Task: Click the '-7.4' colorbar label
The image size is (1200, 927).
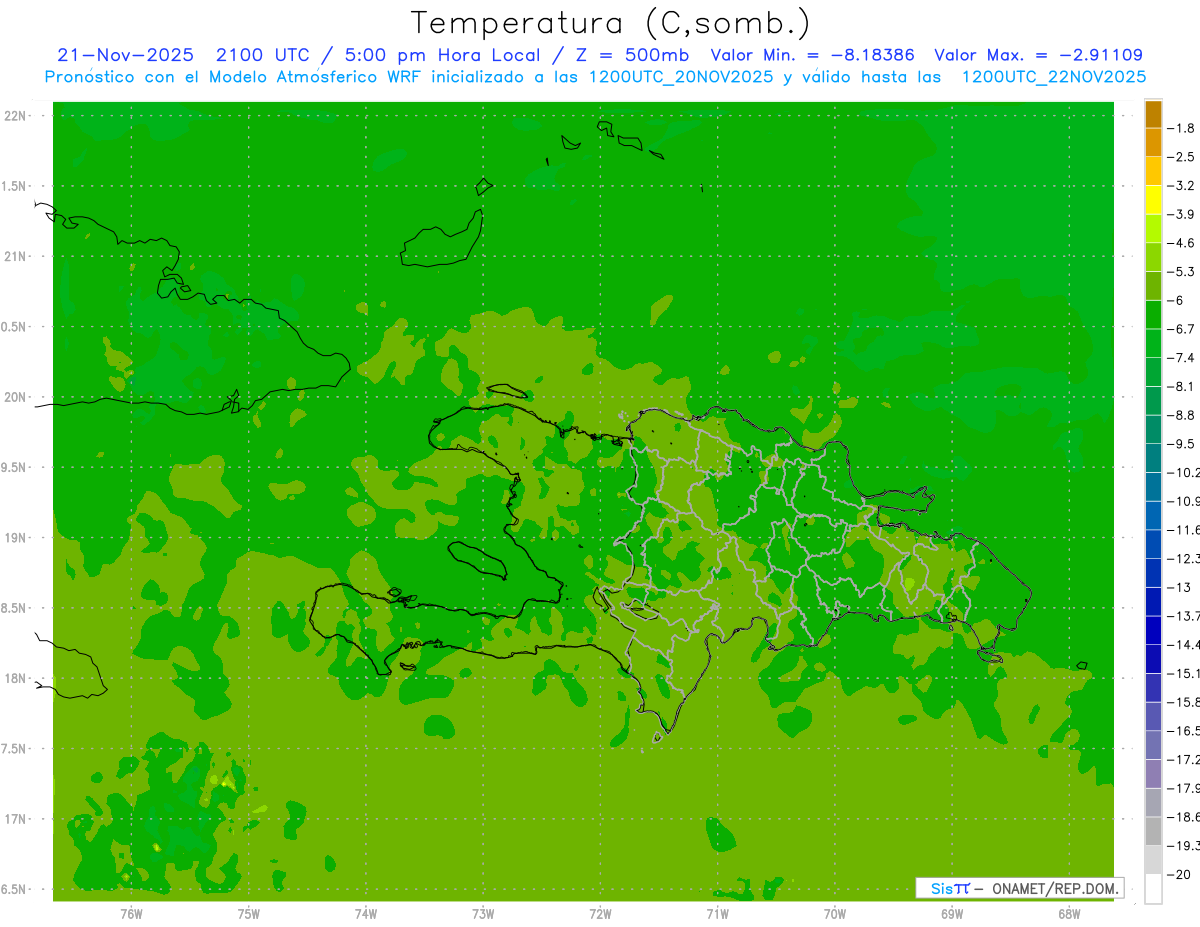Action: pos(1181,358)
